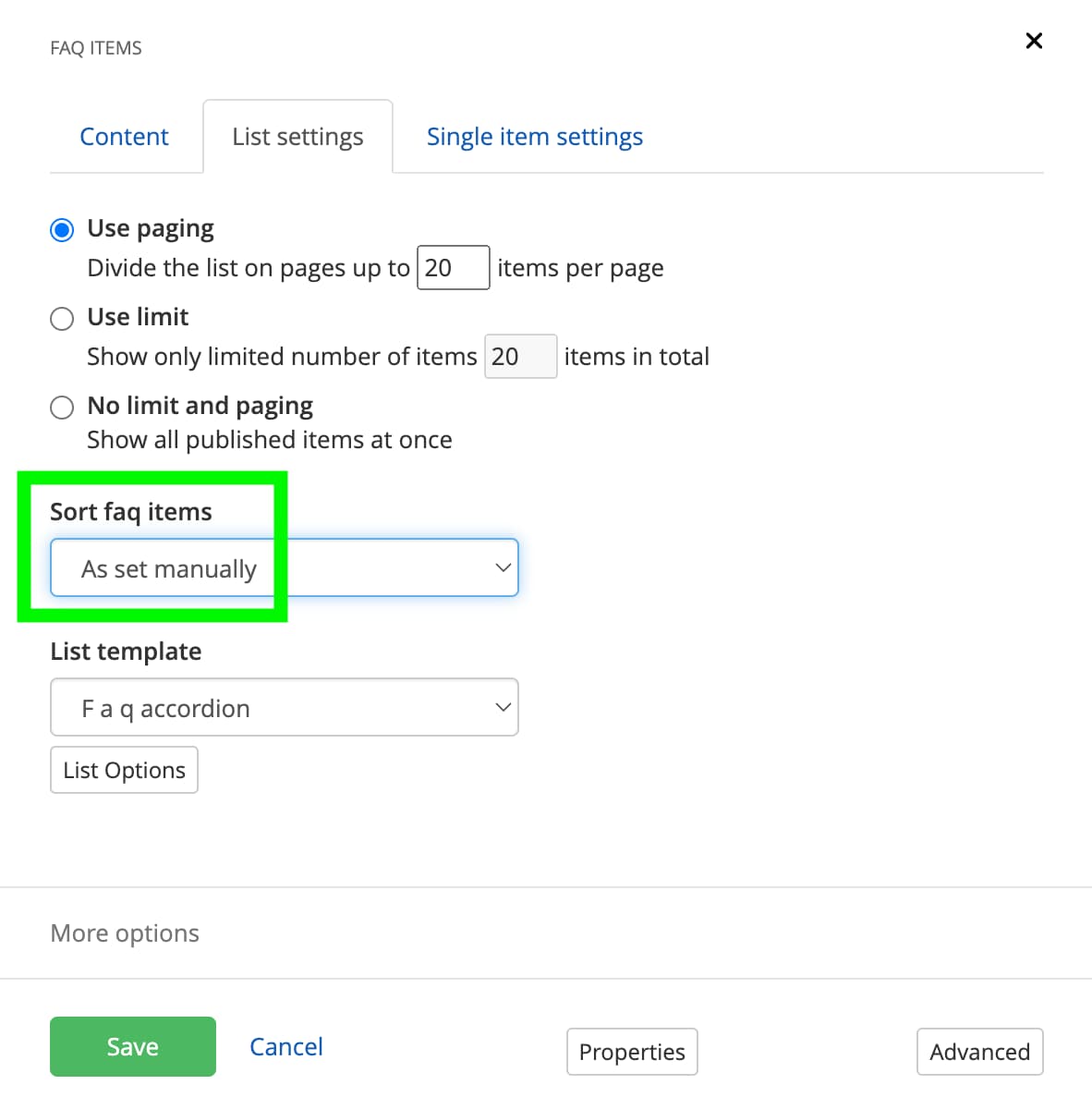This screenshot has height=1109, width=1092.
Task: Click the List template dropdown arrow
Action: pyautogui.click(x=504, y=707)
